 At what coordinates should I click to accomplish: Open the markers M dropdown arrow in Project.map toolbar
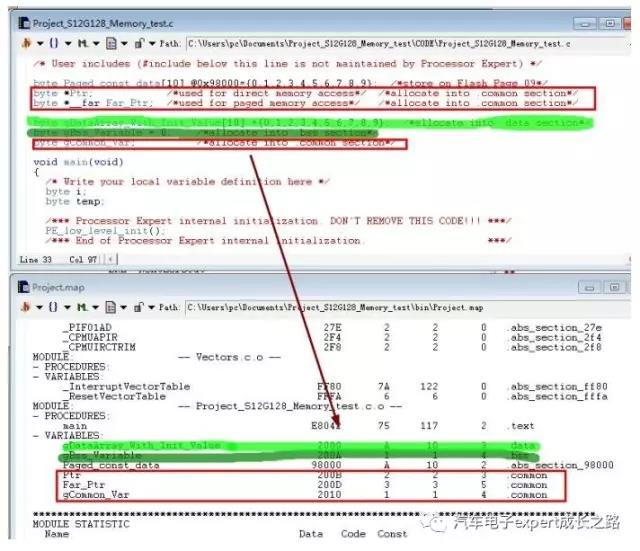pyautogui.click(x=95, y=308)
